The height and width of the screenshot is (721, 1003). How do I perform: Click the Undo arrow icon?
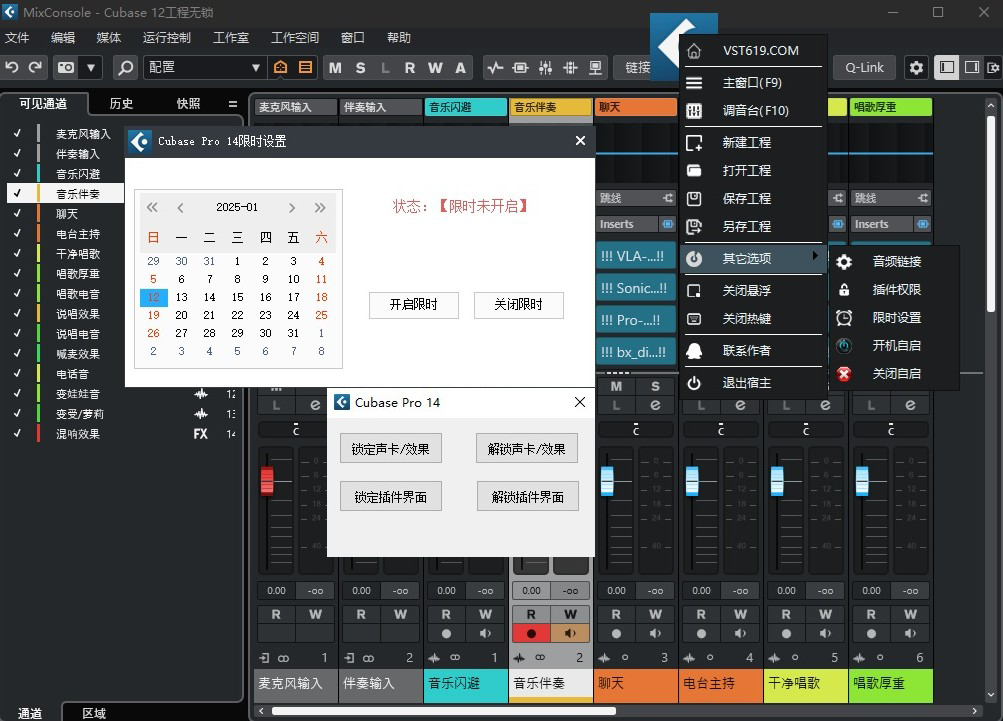(11, 67)
